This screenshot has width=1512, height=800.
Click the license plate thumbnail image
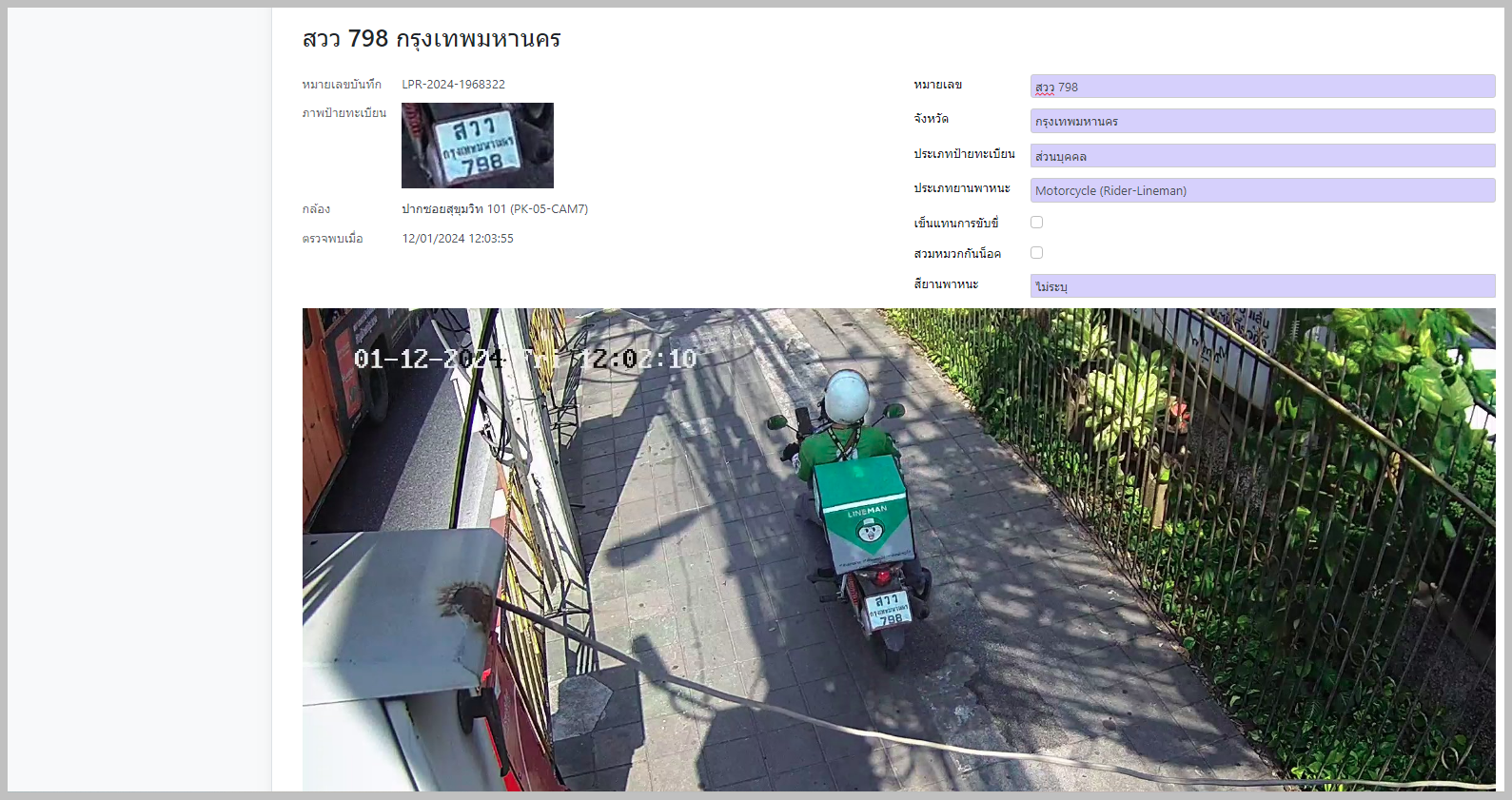[477, 146]
